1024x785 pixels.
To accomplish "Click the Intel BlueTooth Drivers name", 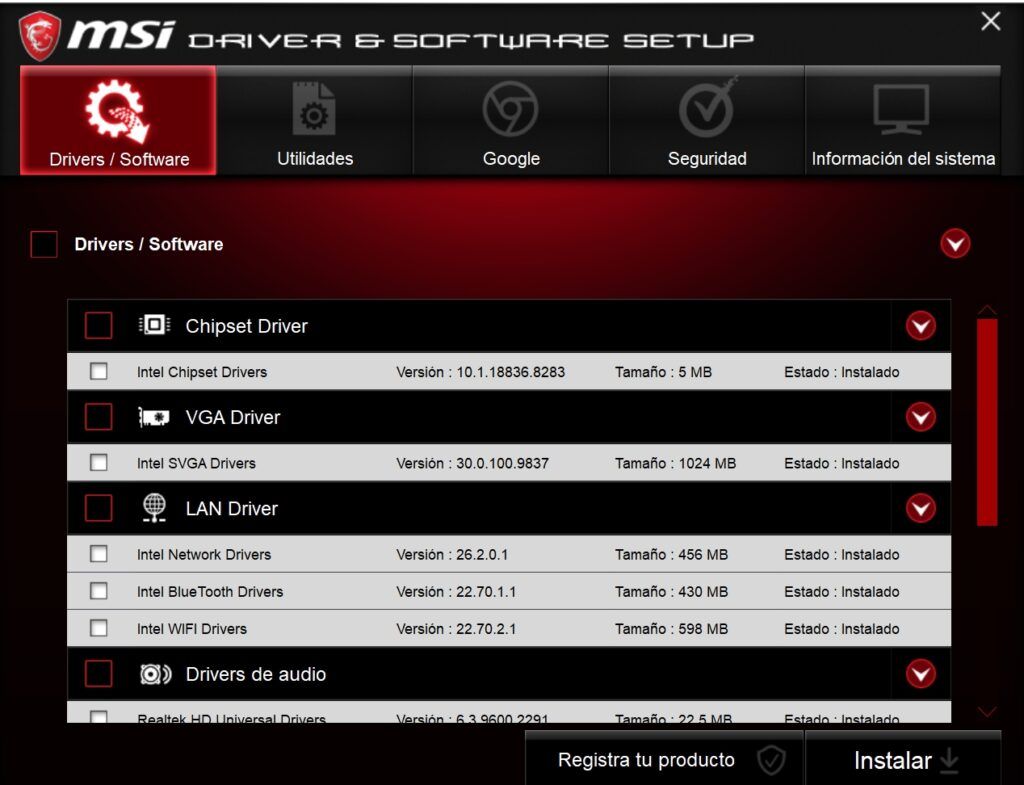I will point(210,592).
